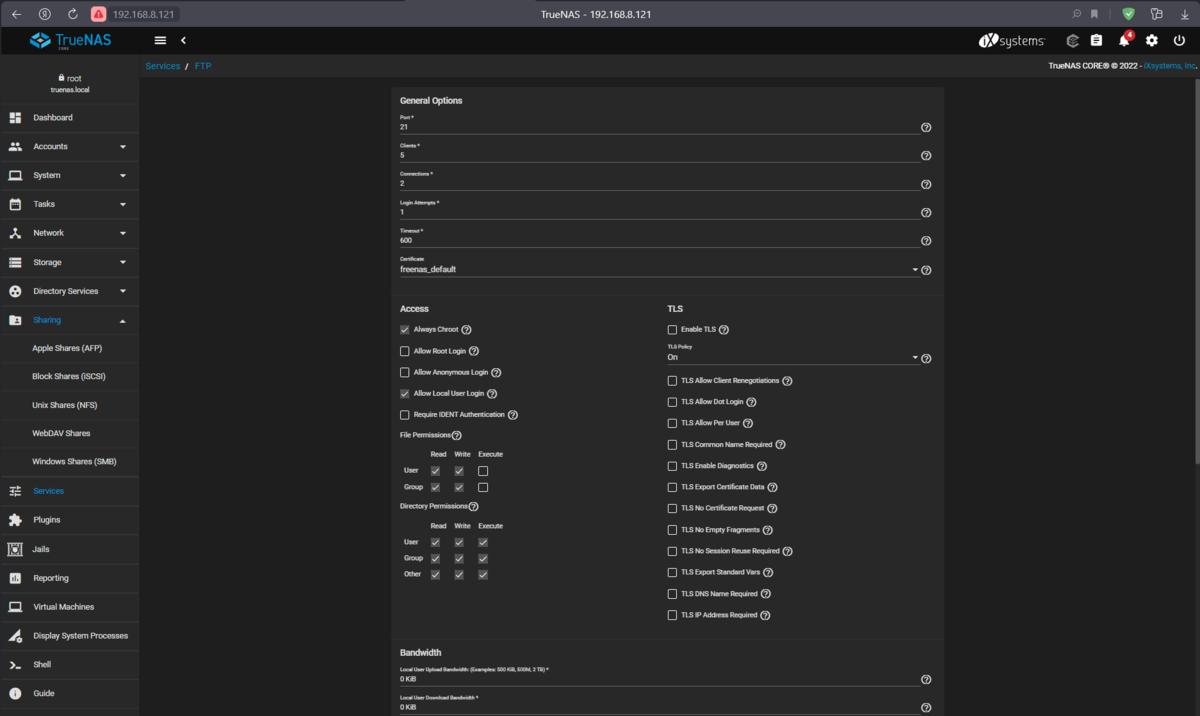Show help for the Clients field
Viewport: 1200px width, 716px height.
tap(926, 156)
